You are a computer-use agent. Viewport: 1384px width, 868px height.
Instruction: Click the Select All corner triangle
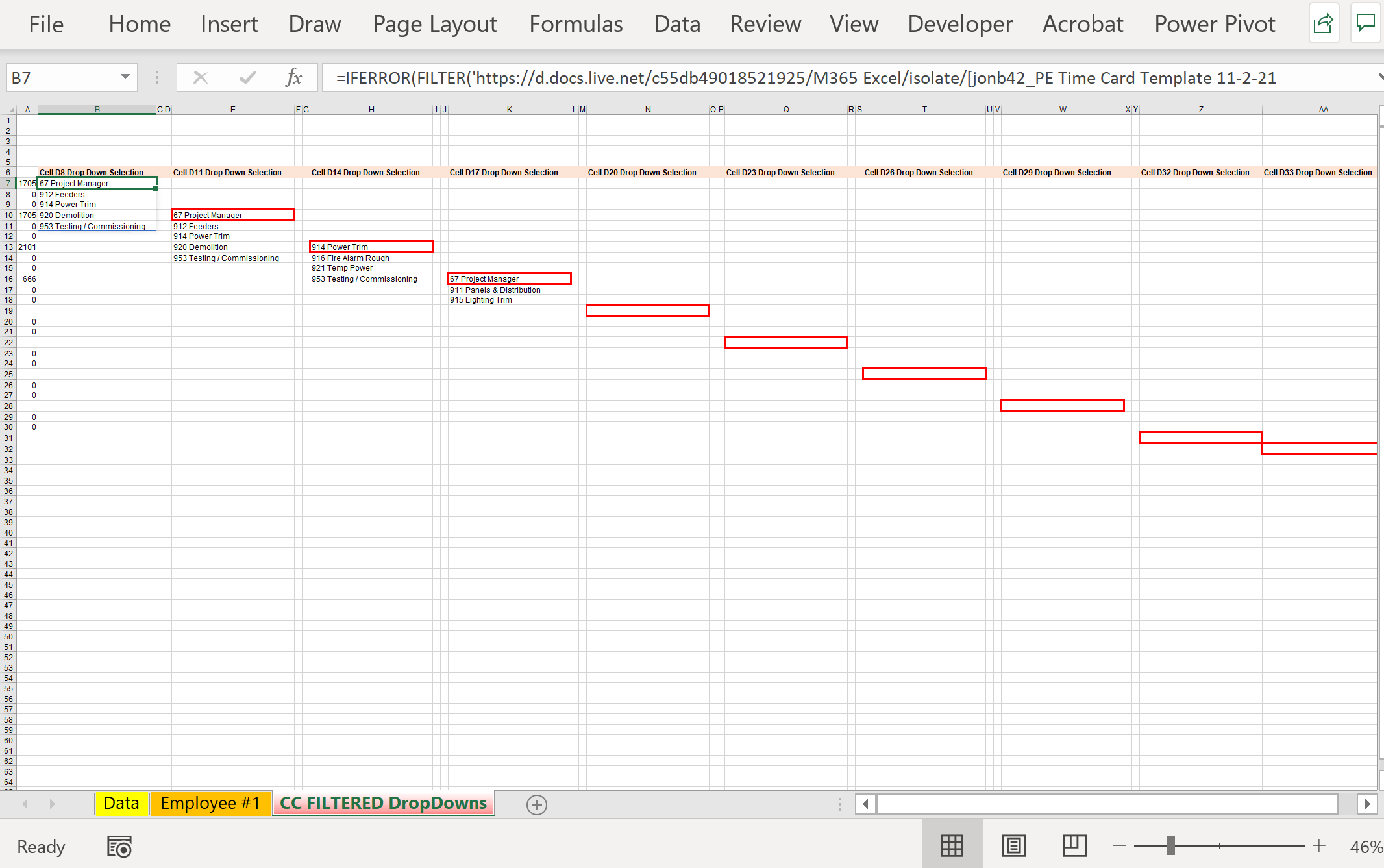(11, 110)
